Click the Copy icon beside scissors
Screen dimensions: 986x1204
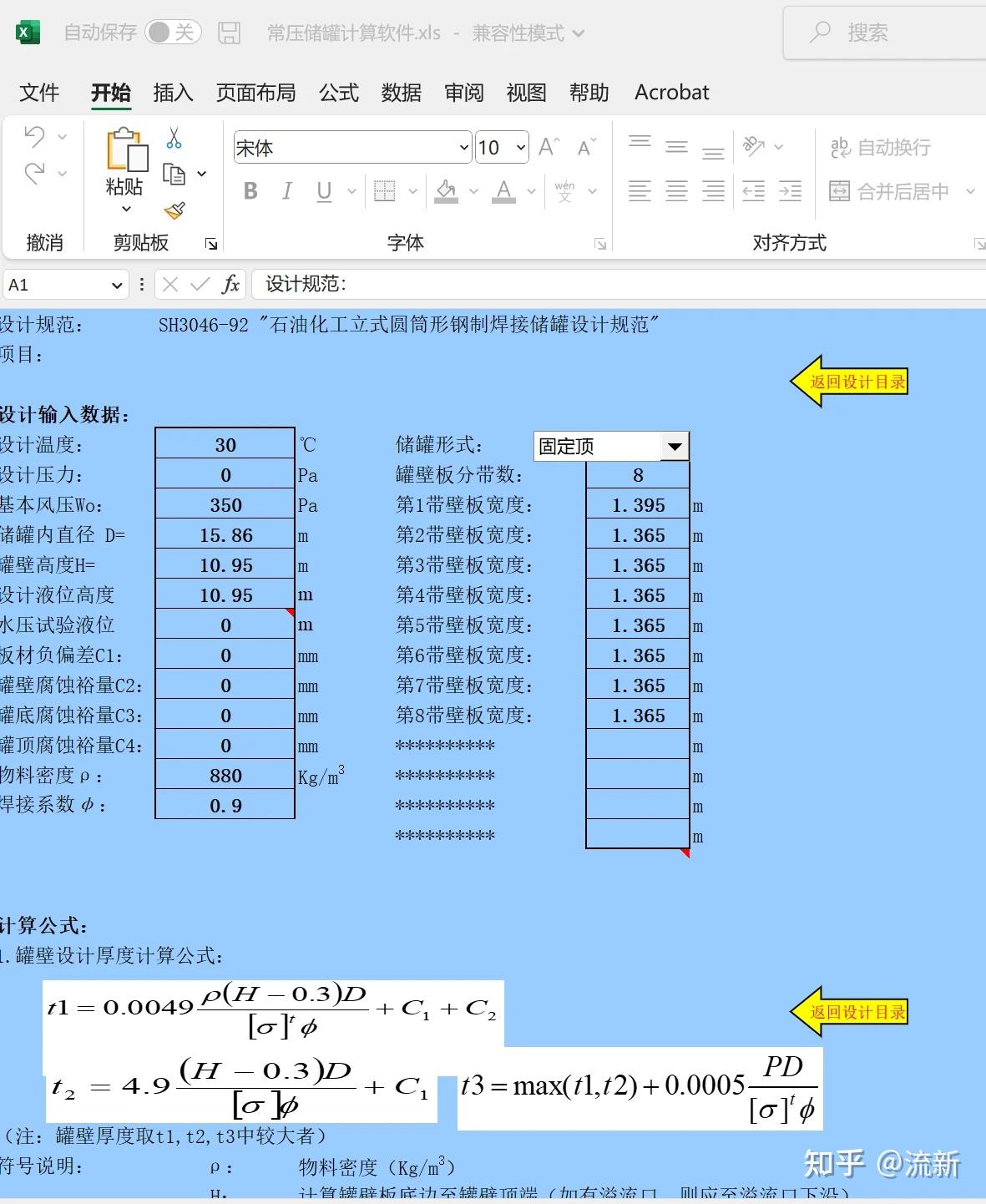pos(174,173)
